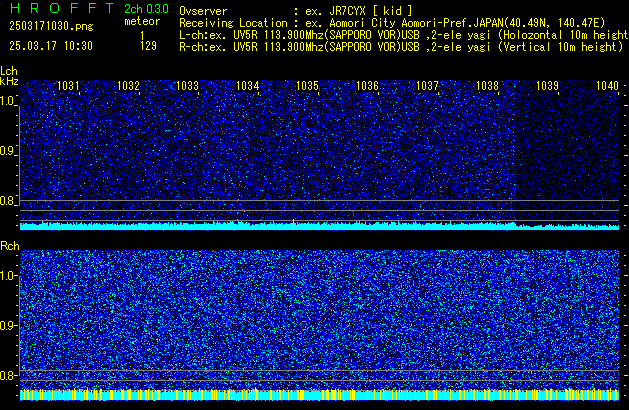
Task: Click the Lch 1.0 frequency label
Action: tap(8, 101)
